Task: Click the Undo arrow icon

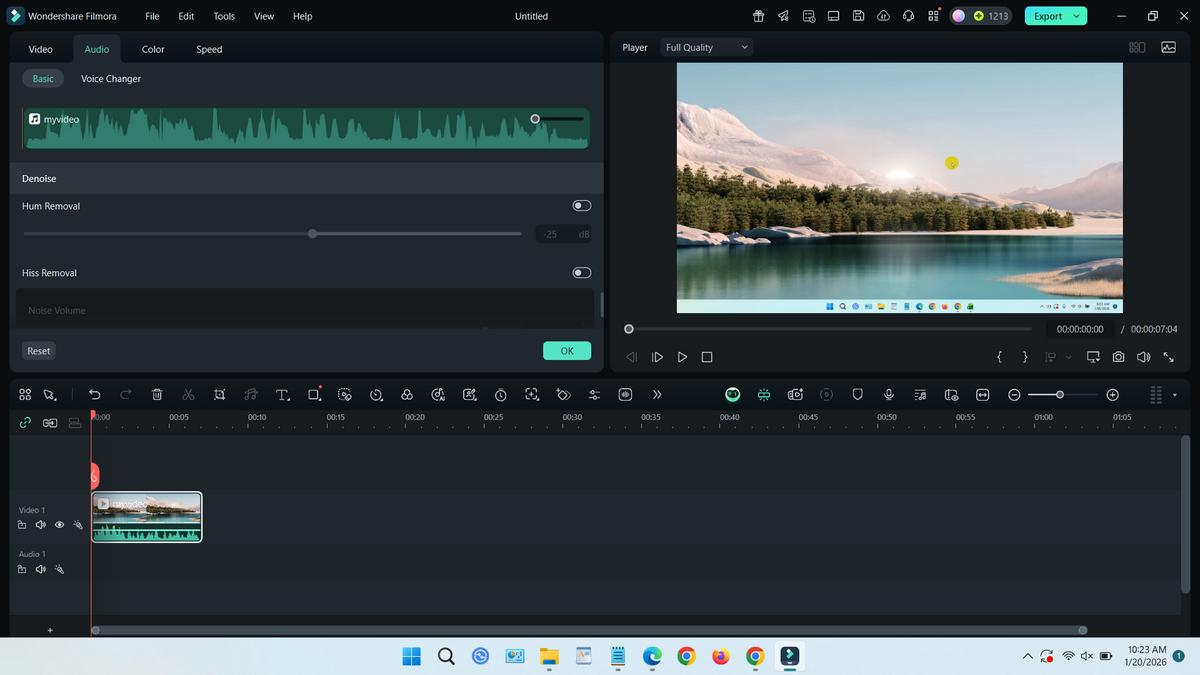Action: point(94,394)
